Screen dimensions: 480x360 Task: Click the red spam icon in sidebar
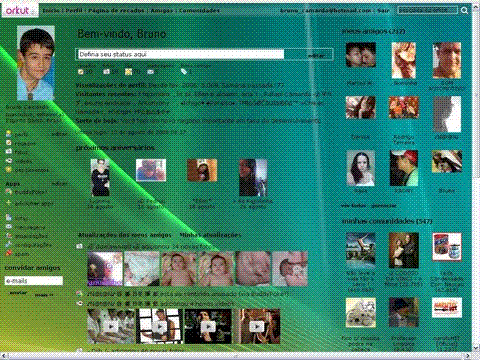(x=9, y=253)
